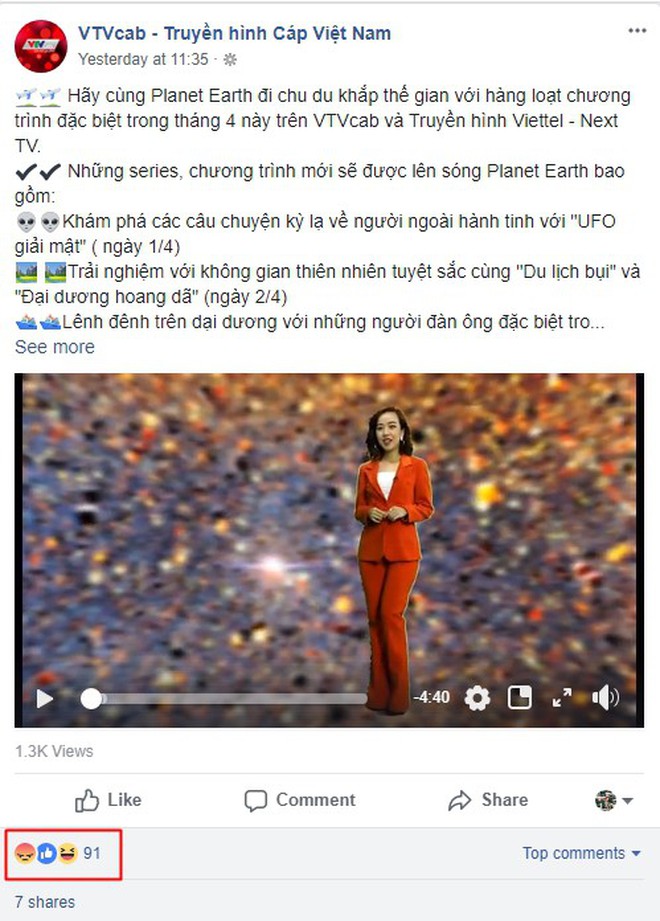
Task: Click the picture-in-picture video icon
Action: coord(520,698)
